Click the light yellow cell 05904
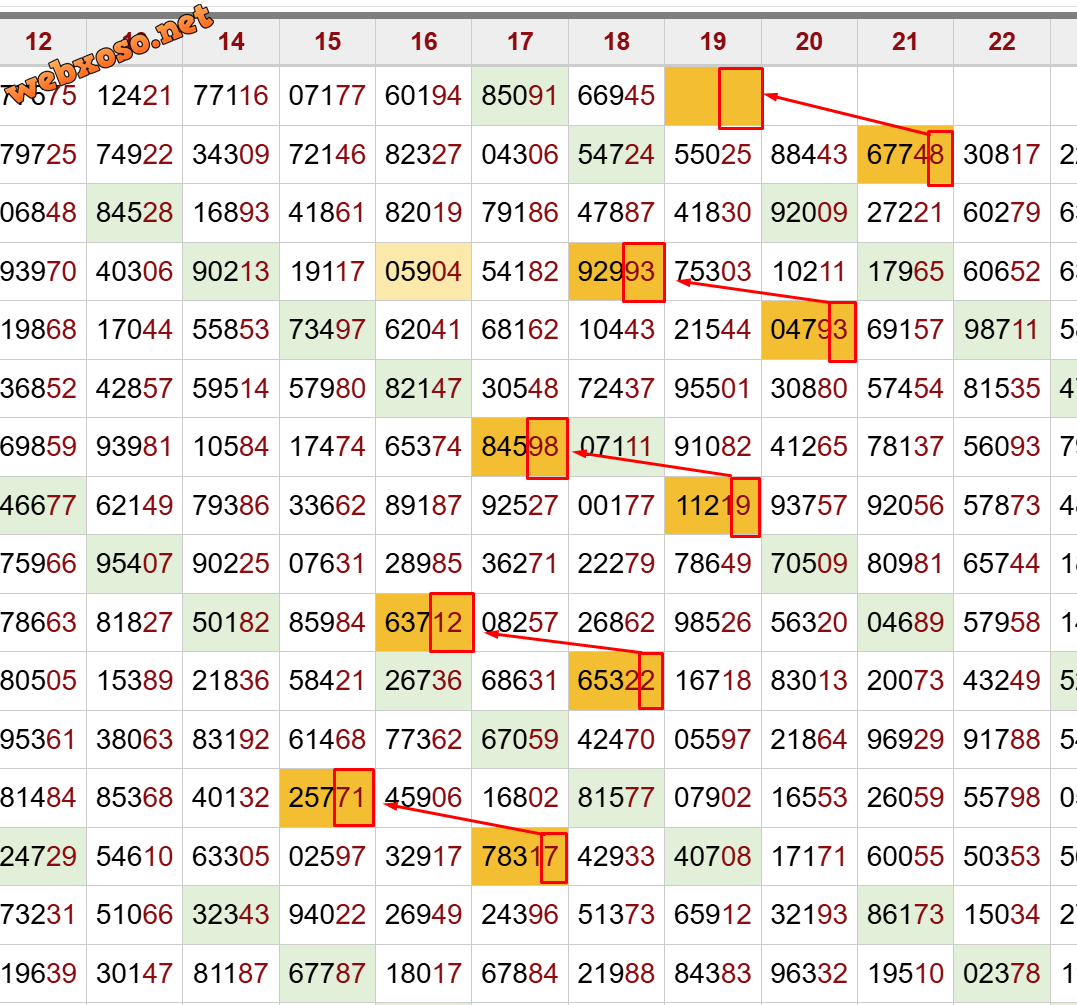The image size is (1077, 1005). (x=424, y=272)
